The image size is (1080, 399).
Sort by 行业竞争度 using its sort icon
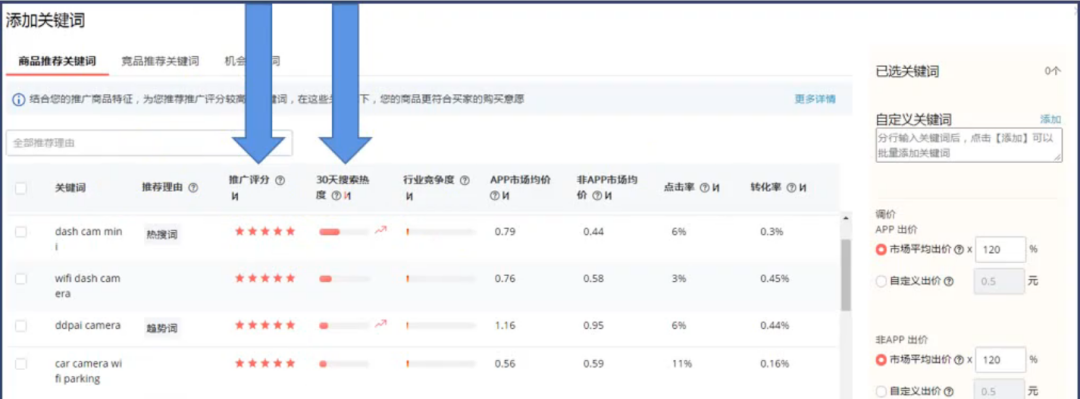point(409,197)
